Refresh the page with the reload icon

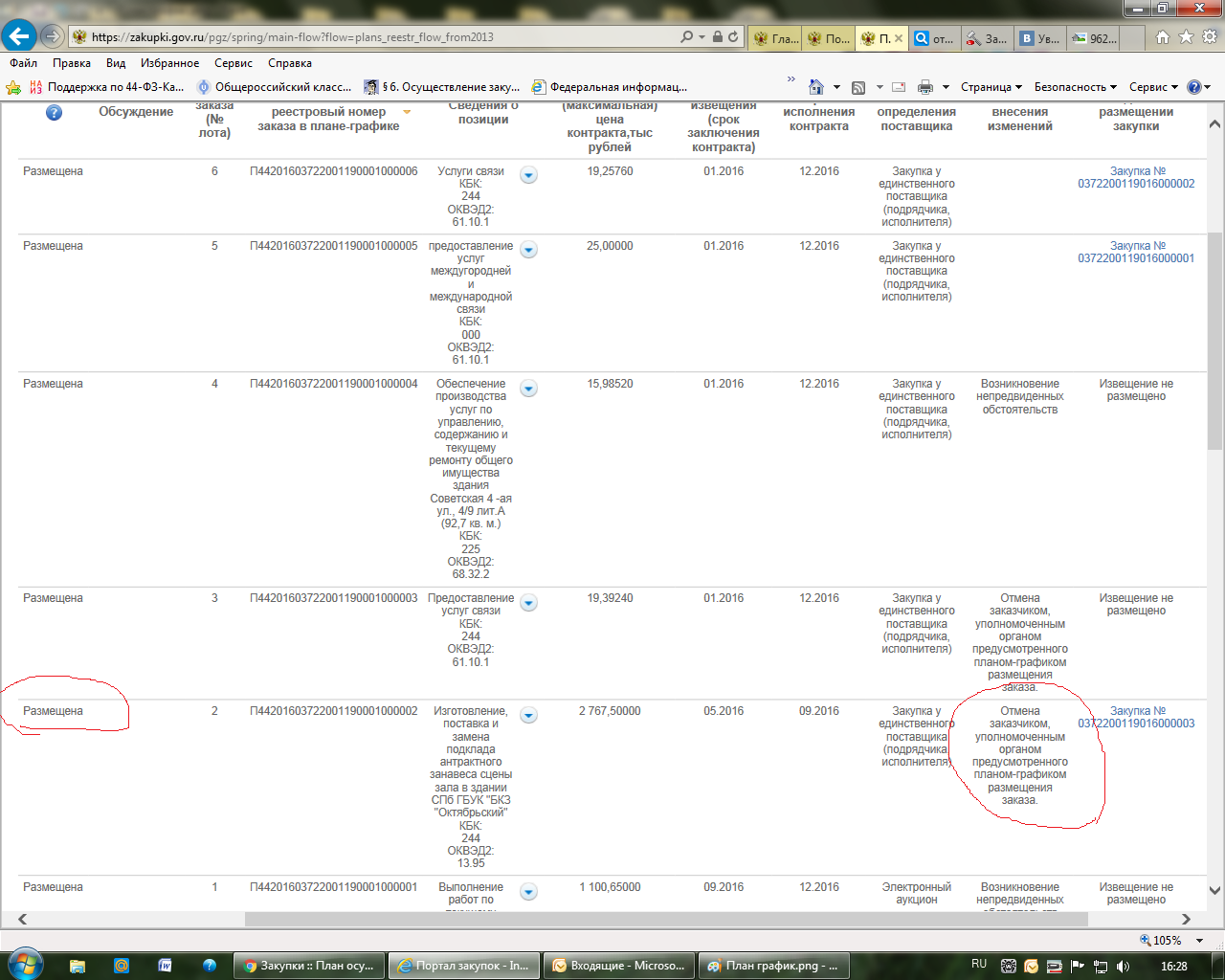tap(733, 37)
